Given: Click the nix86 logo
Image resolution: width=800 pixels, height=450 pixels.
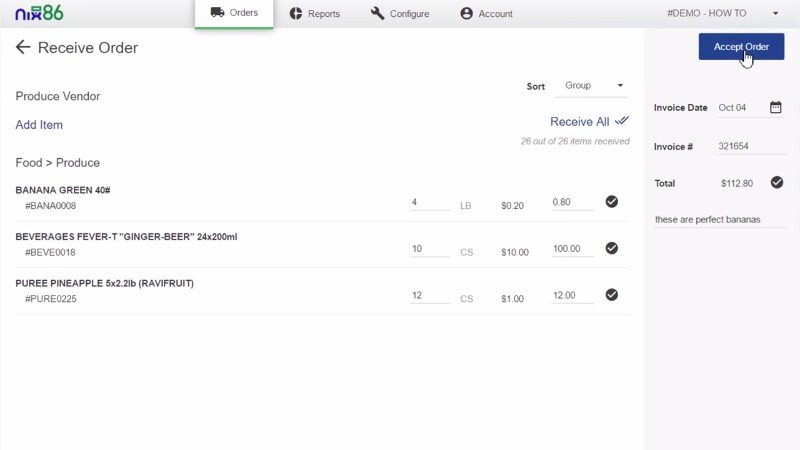Looking at the screenshot, I should click(39, 13).
